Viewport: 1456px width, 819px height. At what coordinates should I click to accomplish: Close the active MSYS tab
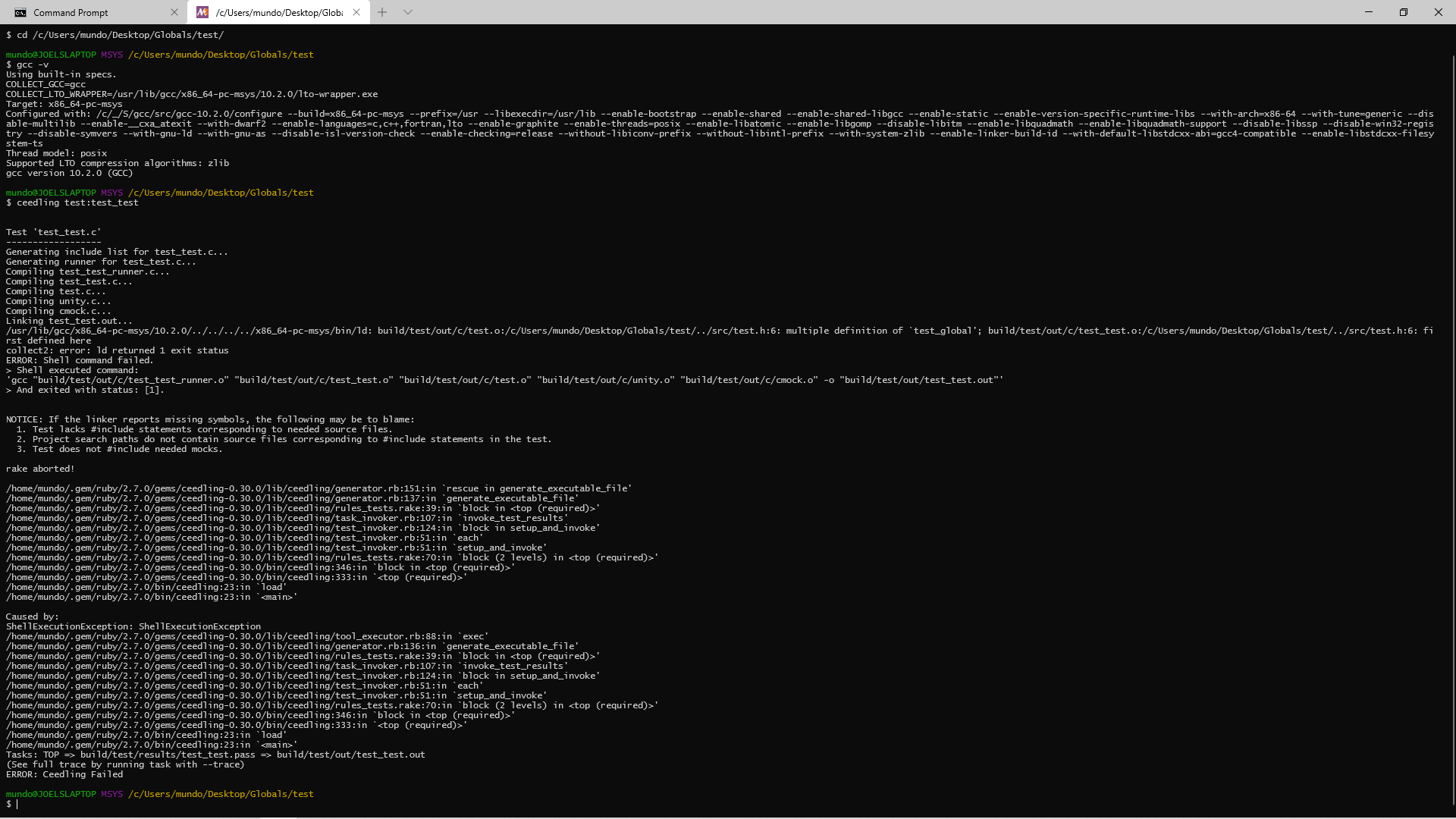coord(356,12)
